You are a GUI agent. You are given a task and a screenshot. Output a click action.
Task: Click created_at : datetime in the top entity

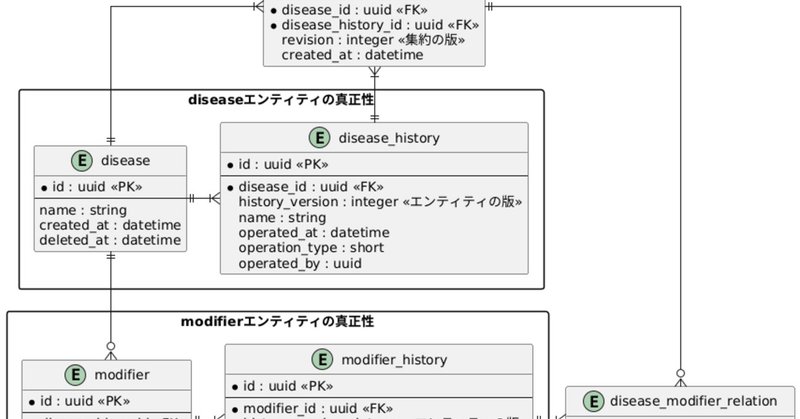352,55
